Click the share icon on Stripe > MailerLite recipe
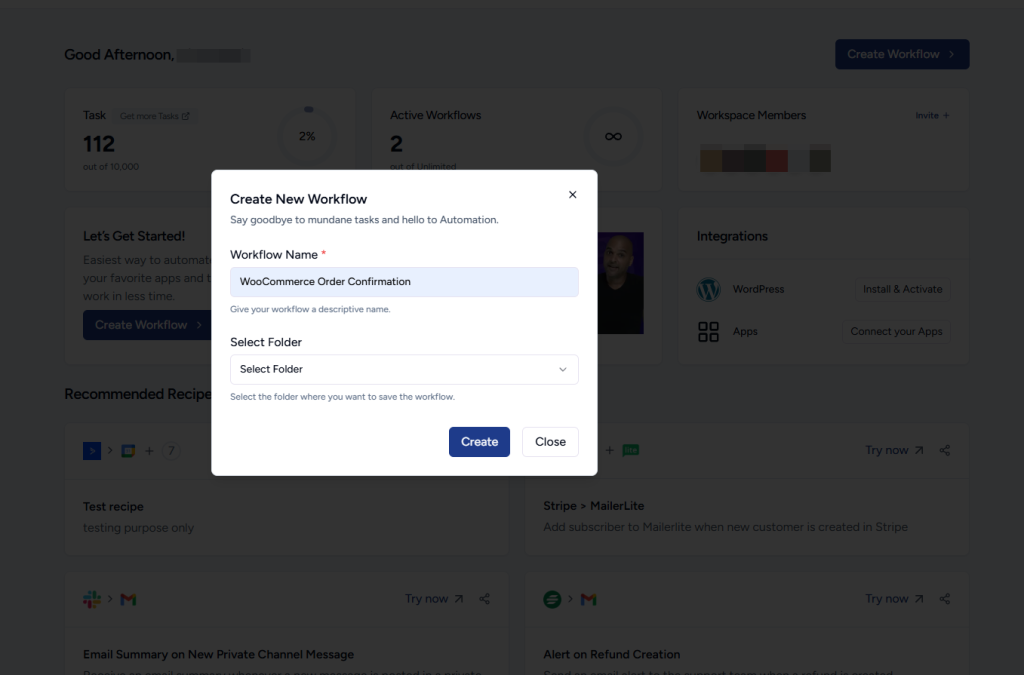The image size is (1024, 675). pyautogui.click(x=945, y=450)
